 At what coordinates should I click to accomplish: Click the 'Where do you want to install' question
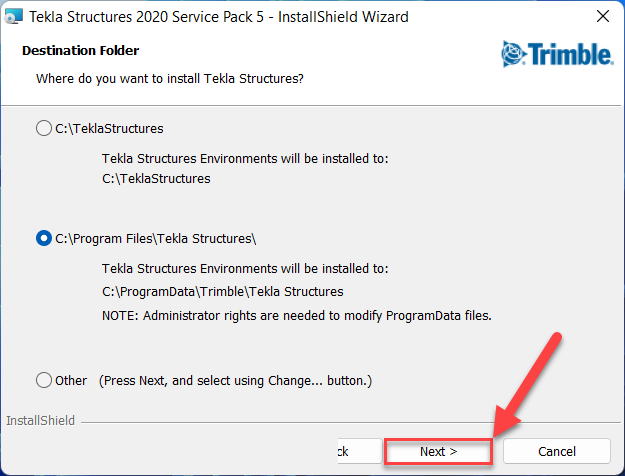point(168,77)
